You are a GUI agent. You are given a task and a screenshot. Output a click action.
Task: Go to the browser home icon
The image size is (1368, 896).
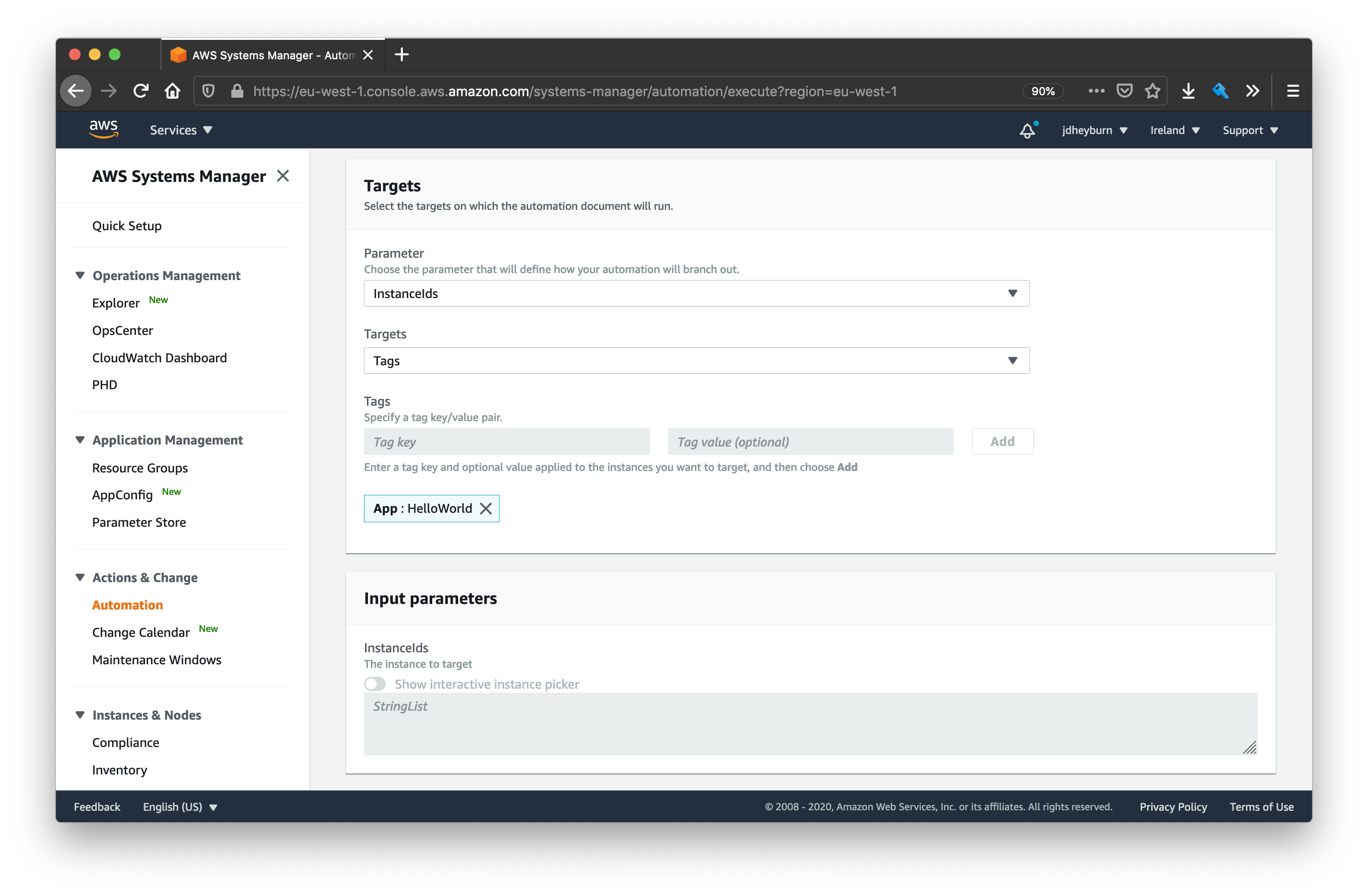pyautogui.click(x=172, y=91)
